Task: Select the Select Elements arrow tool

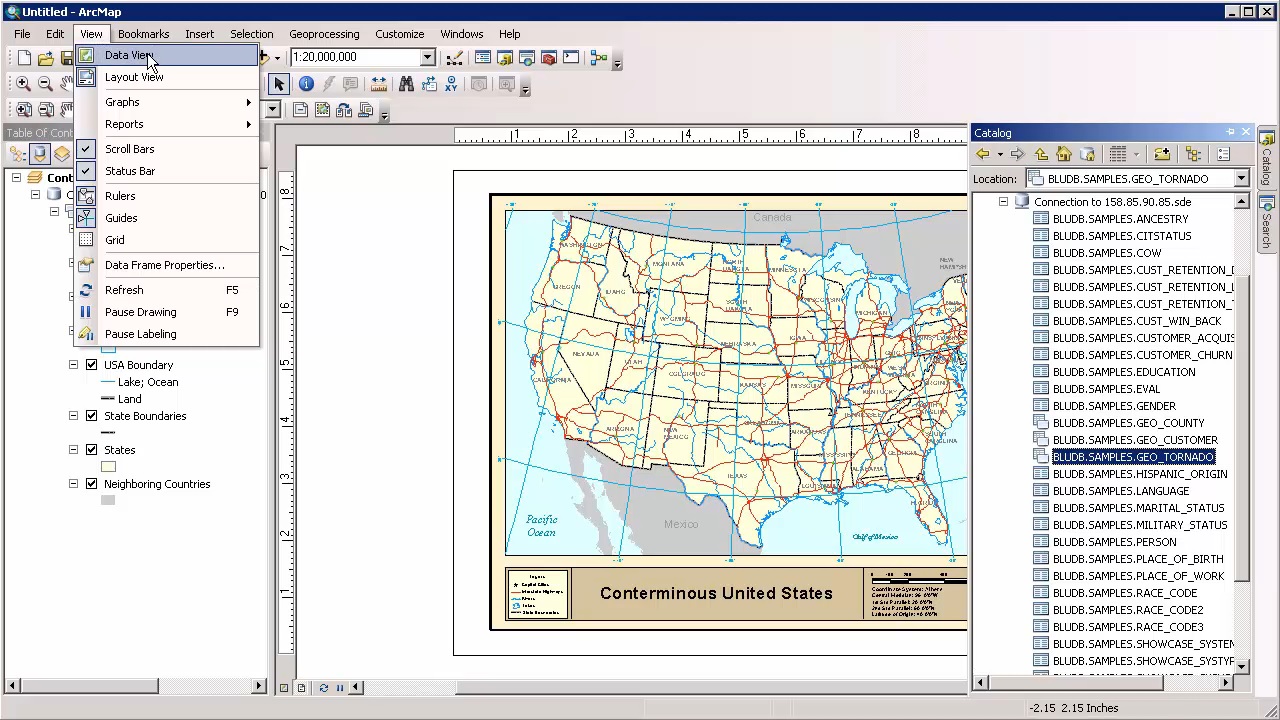Action: [279, 85]
